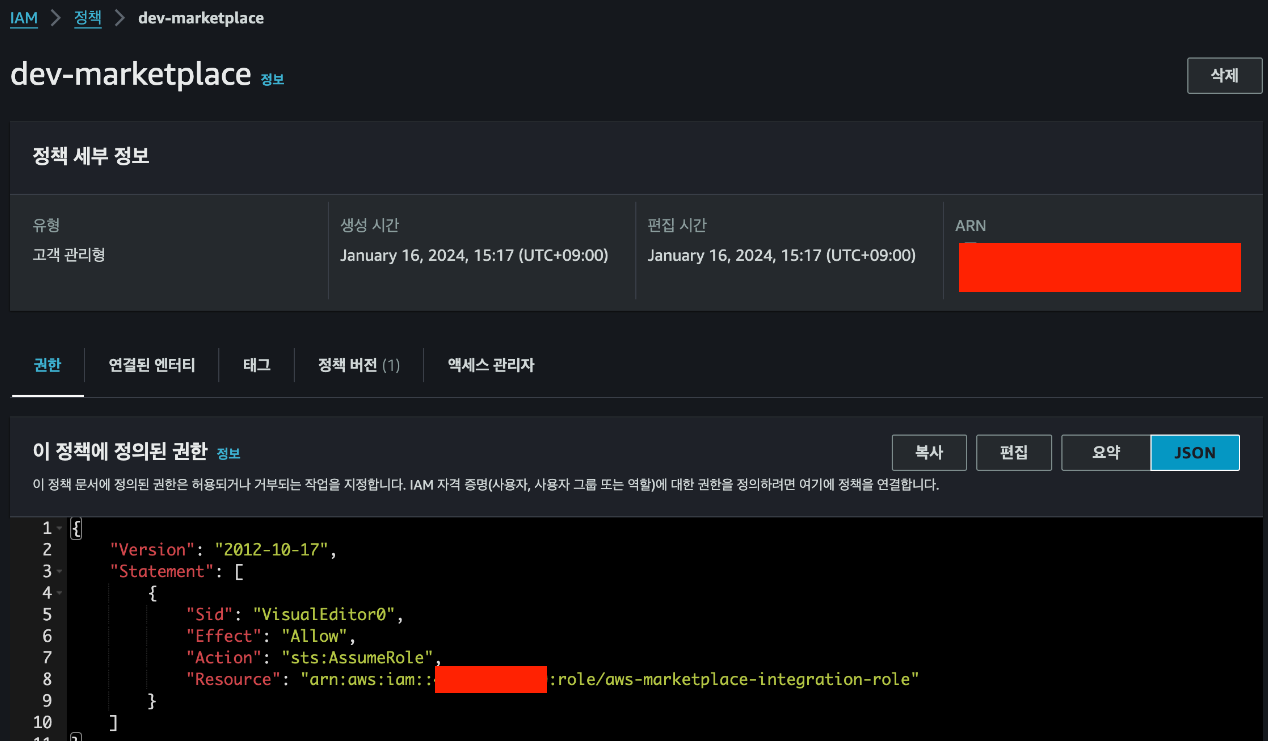Go to the 정책 breadcrumb link
Image resolution: width=1268 pixels, height=741 pixels.
tap(88, 18)
